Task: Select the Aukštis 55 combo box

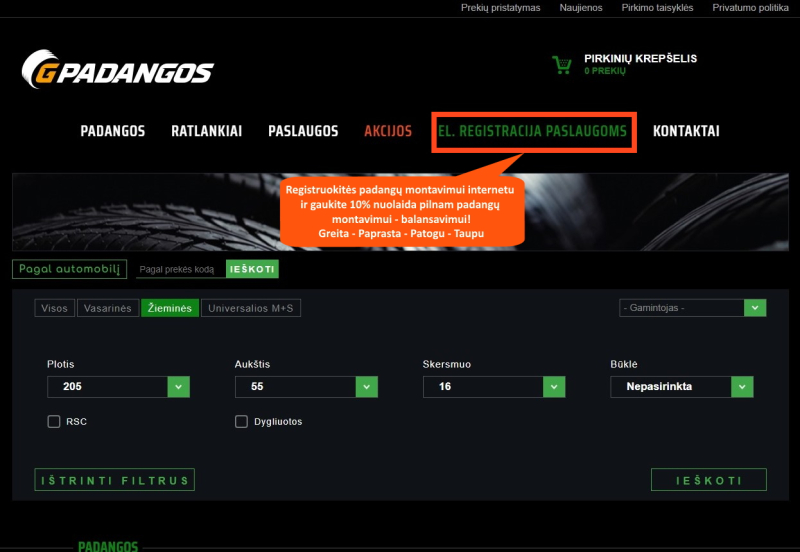Action: click(x=306, y=387)
